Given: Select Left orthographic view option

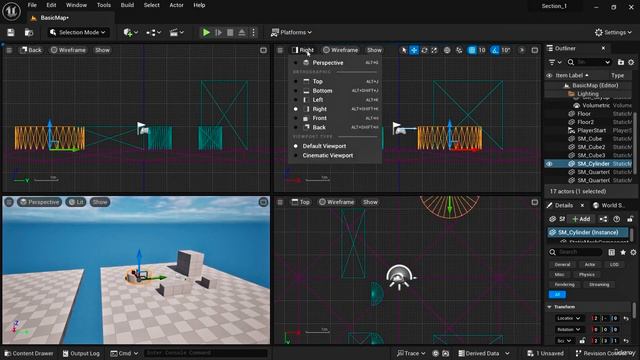Looking at the screenshot, I should pyautogui.click(x=335, y=100).
